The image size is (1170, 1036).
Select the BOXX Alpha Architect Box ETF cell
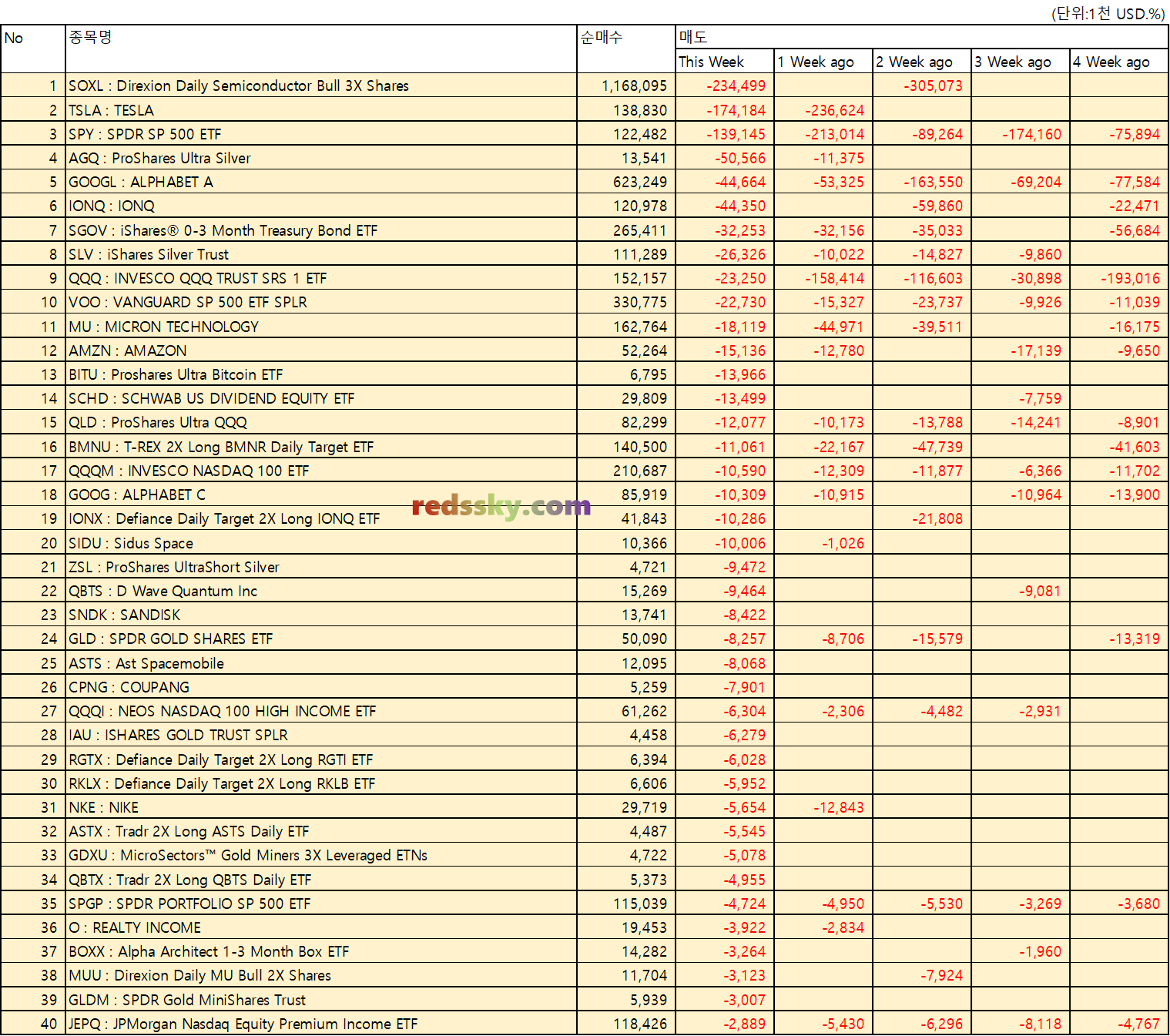pyautogui.click(x=321, y=951)
